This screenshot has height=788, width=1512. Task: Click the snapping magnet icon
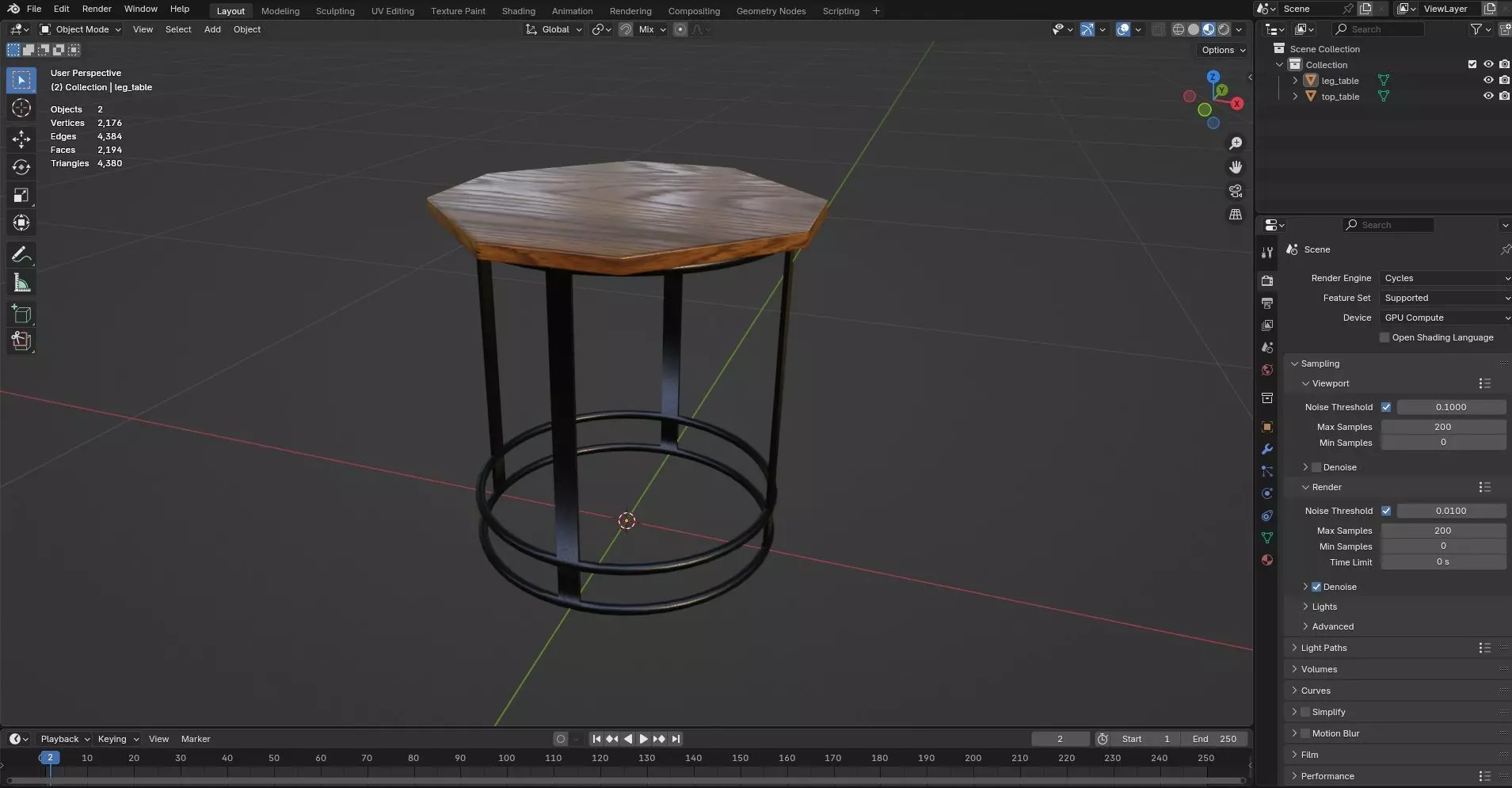[626, 29]
